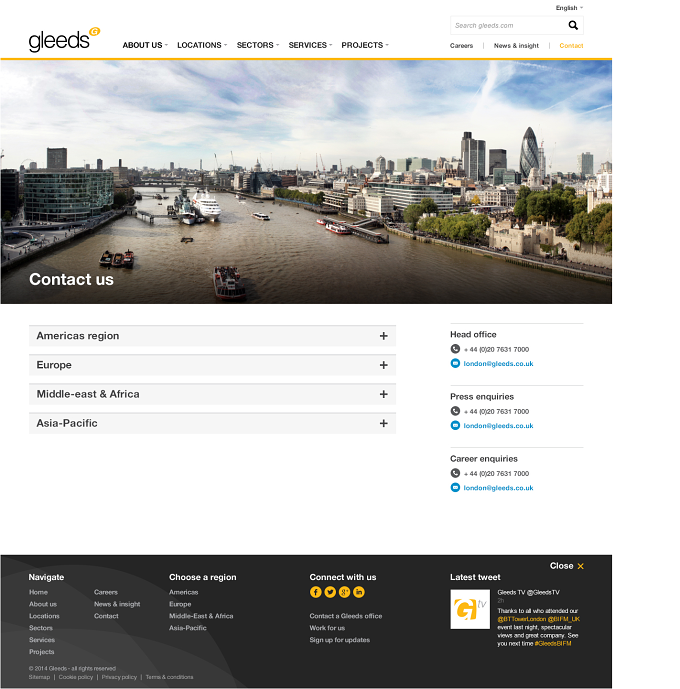The height and width of the screenshot is (689, 680).
Task: Expand the Middle-east & Africa section
Action: (213, 394)
